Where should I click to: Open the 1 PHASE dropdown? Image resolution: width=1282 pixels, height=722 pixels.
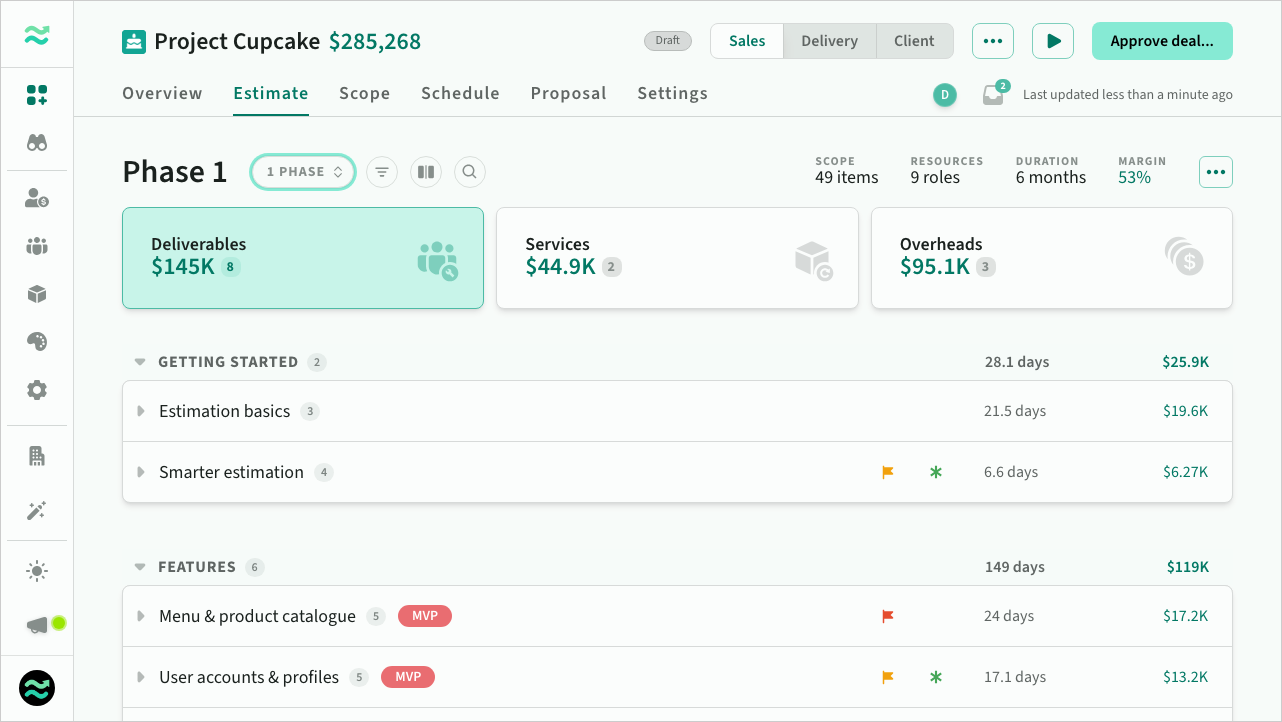tap(303, 172)
